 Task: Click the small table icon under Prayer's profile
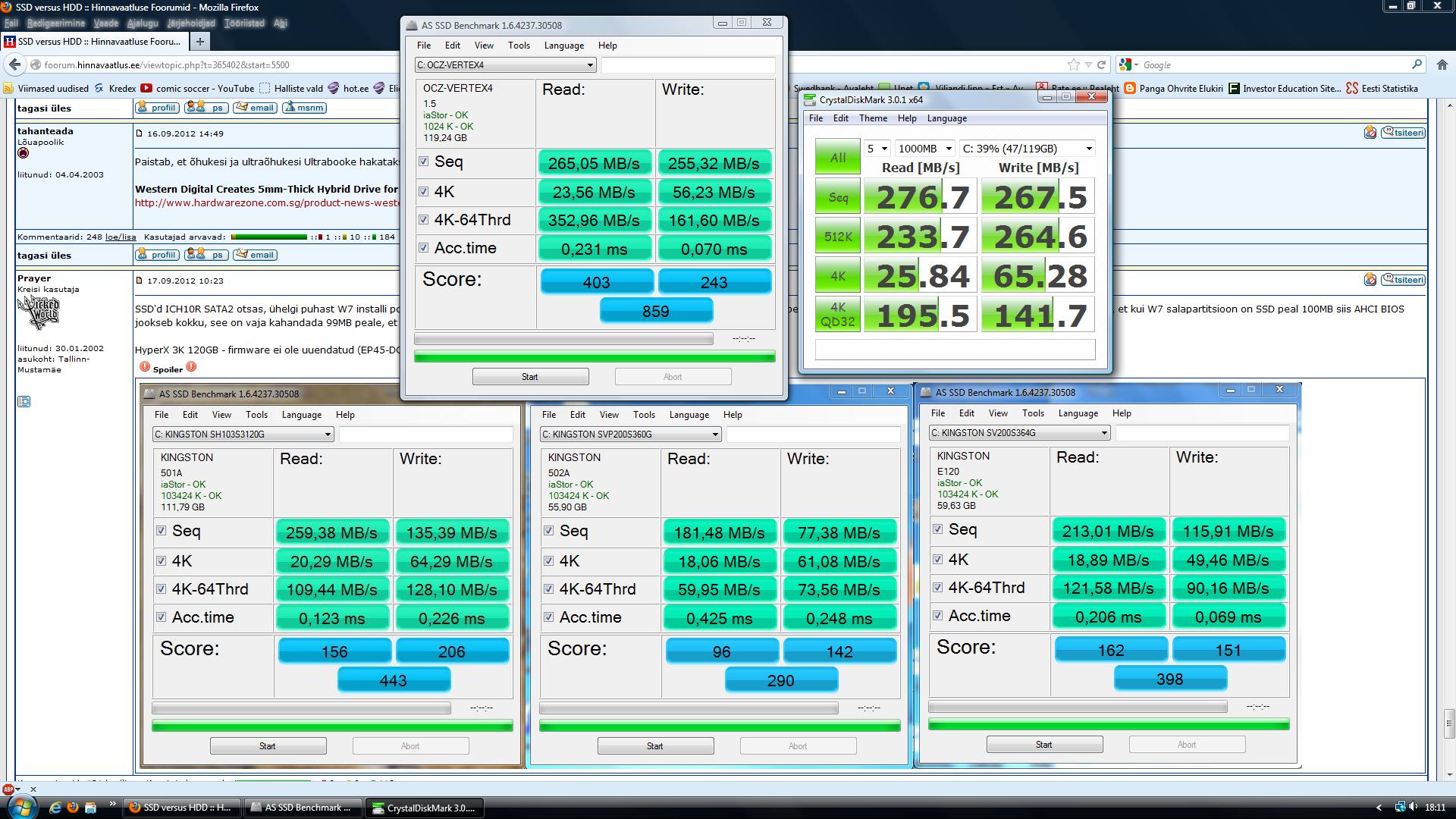(x=24, y=401)
